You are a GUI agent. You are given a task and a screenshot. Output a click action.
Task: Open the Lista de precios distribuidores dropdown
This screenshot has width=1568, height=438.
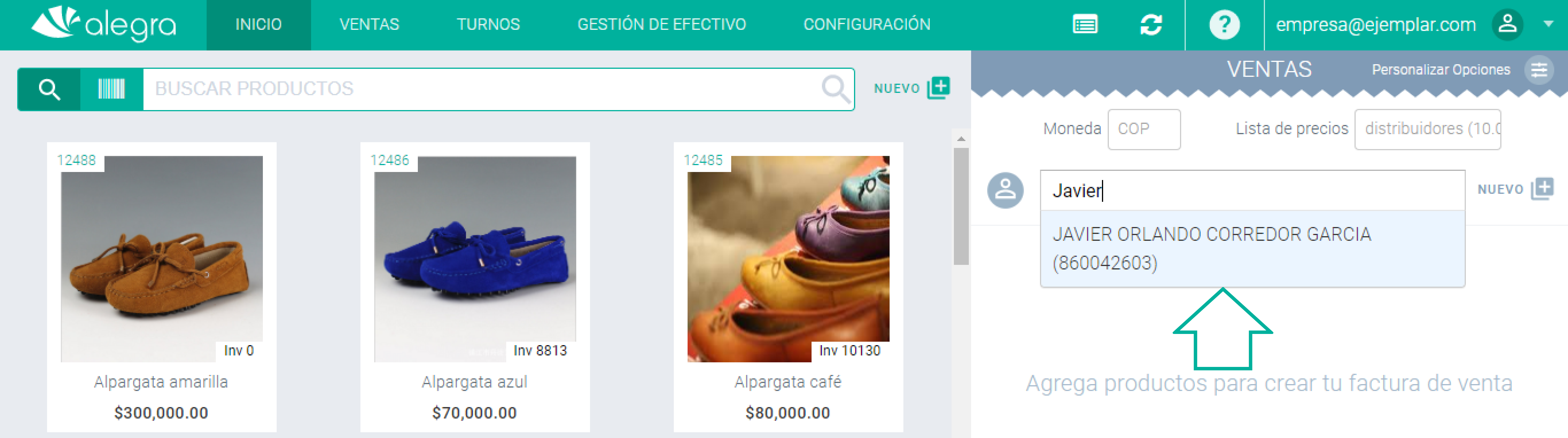(x=1427, y=129)
